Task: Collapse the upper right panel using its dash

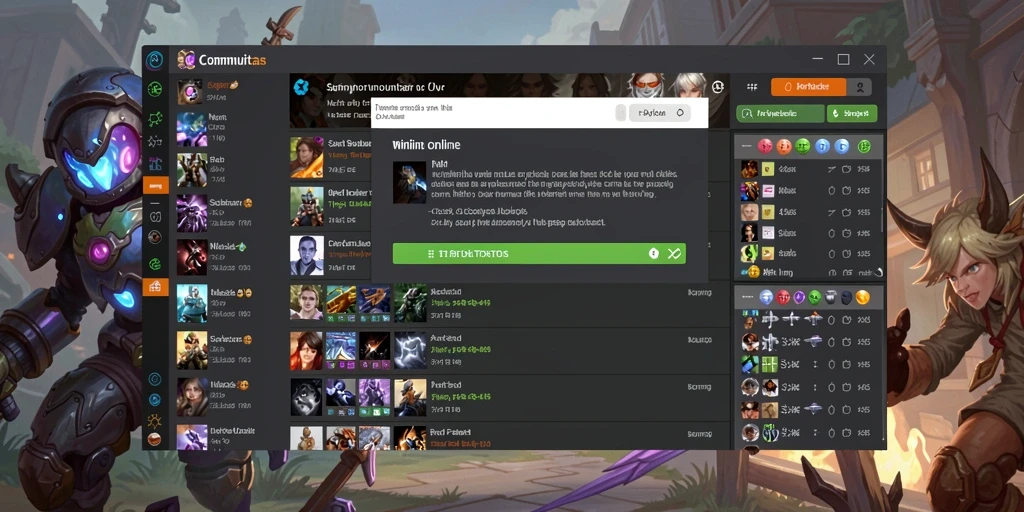Action: [745, 146]
